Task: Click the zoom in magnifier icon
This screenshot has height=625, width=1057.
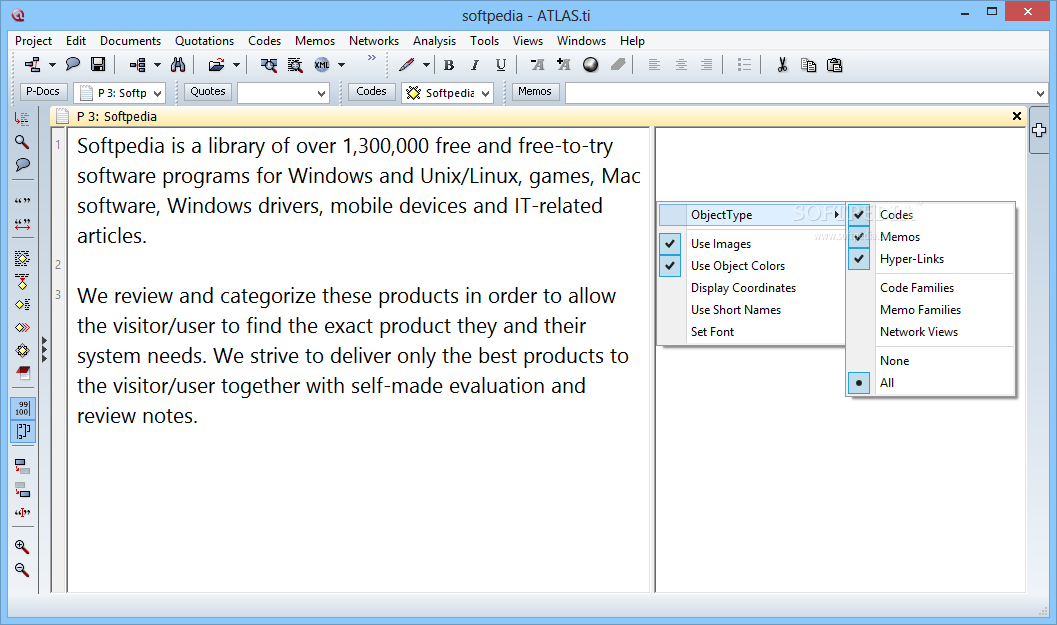Action: coord(22,547)
